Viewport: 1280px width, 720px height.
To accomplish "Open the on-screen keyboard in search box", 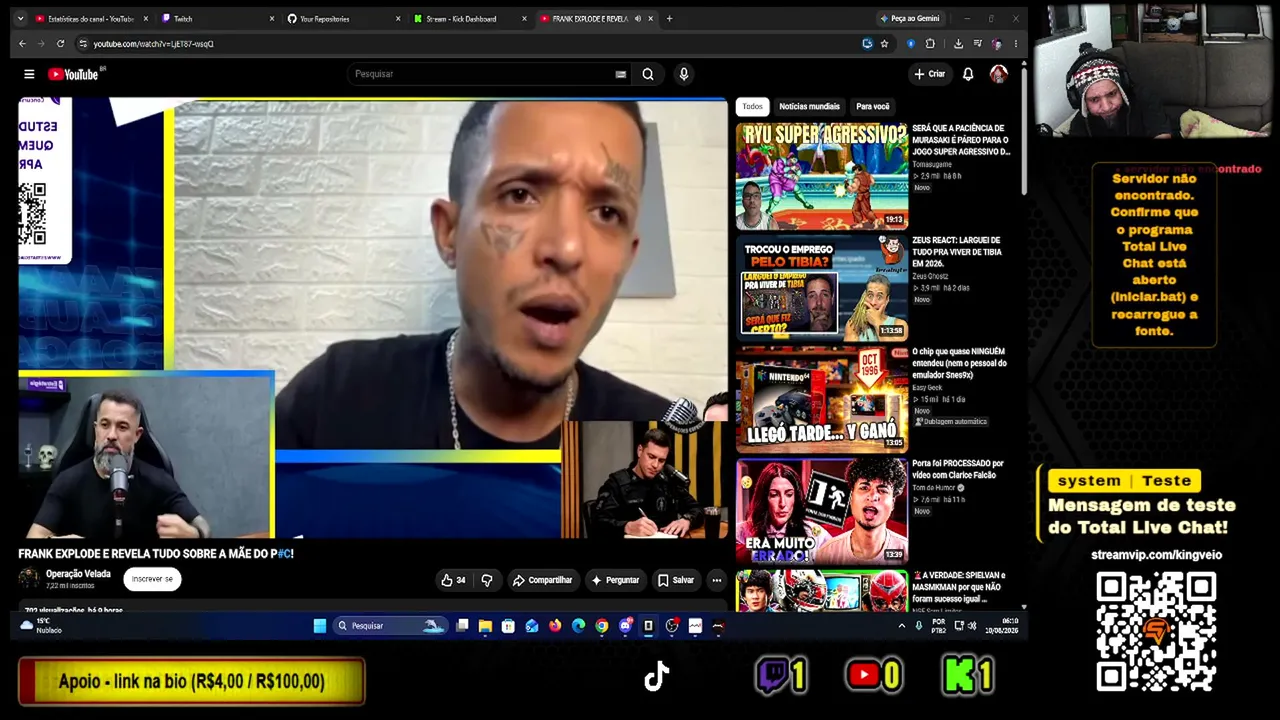I will coord(620,74).
